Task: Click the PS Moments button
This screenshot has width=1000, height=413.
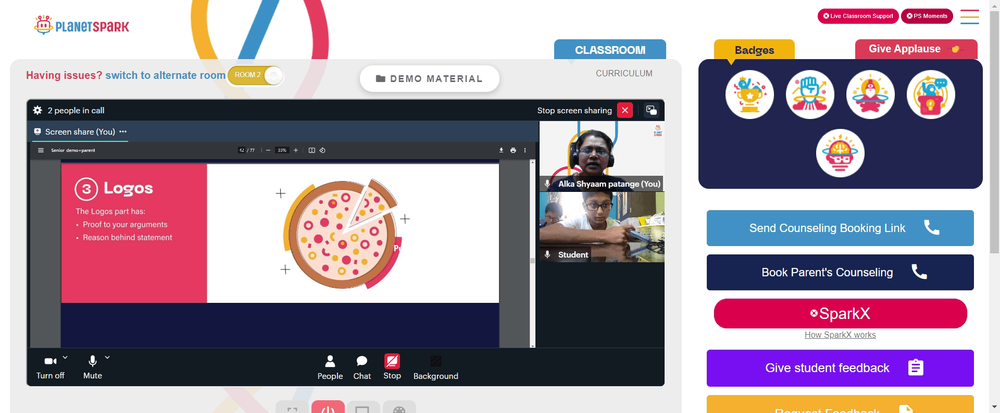Action: pyautogui.click(x=927, y=16)
